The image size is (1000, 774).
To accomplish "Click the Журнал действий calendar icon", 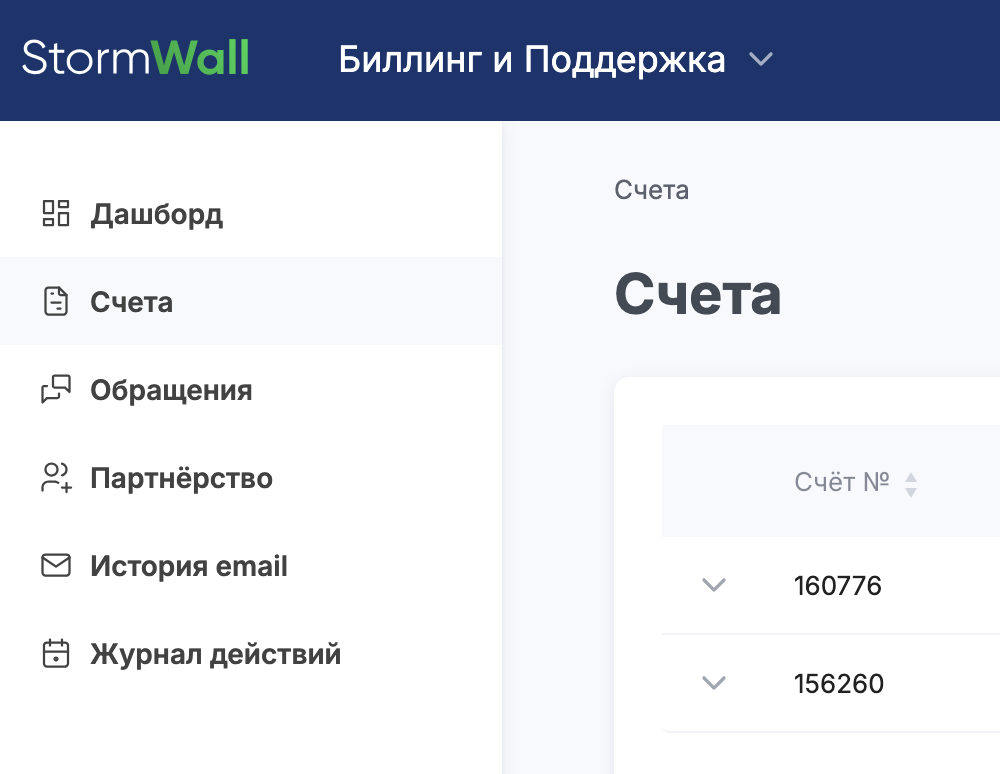I will [56, 654].
